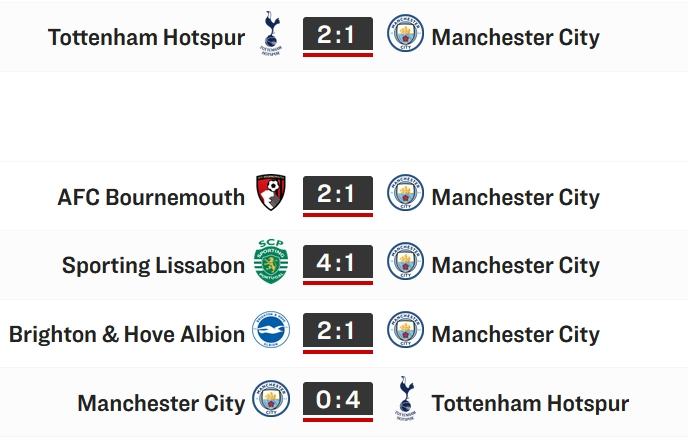Click the Tottenham Hotspur name in the bottom row
This screenshot has width=688, height=447.
[530, 404]
